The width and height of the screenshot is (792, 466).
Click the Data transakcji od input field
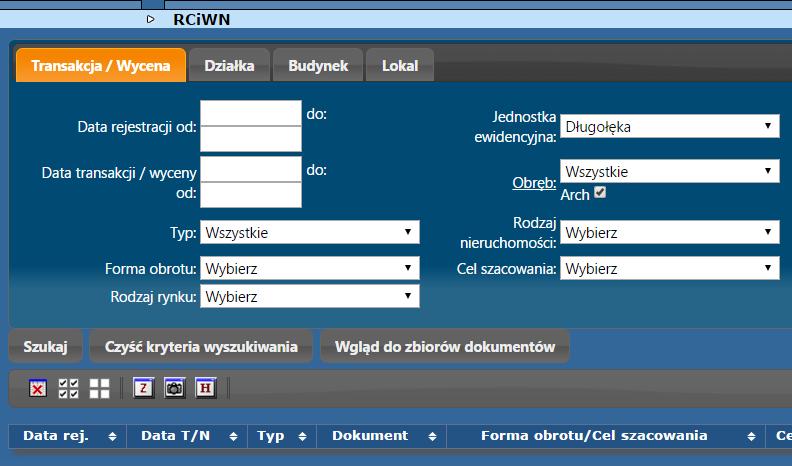tap(251, 169)
